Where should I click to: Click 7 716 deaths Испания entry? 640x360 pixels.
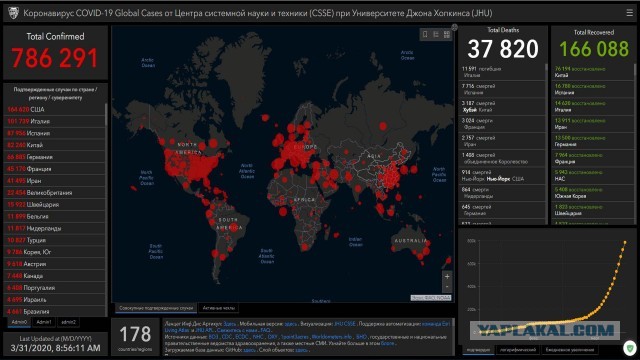tap(502, 89)
